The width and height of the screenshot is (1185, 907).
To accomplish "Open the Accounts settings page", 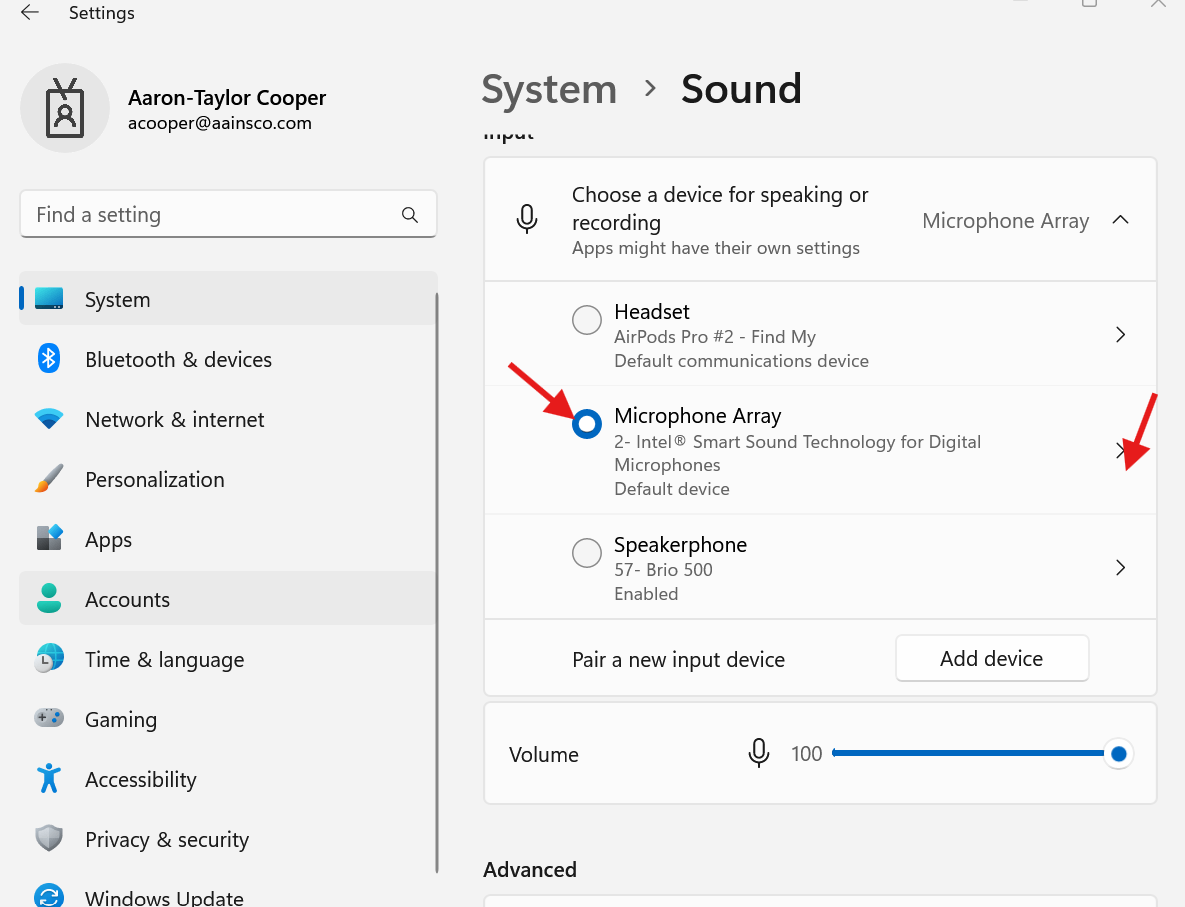I will [127, 599].
